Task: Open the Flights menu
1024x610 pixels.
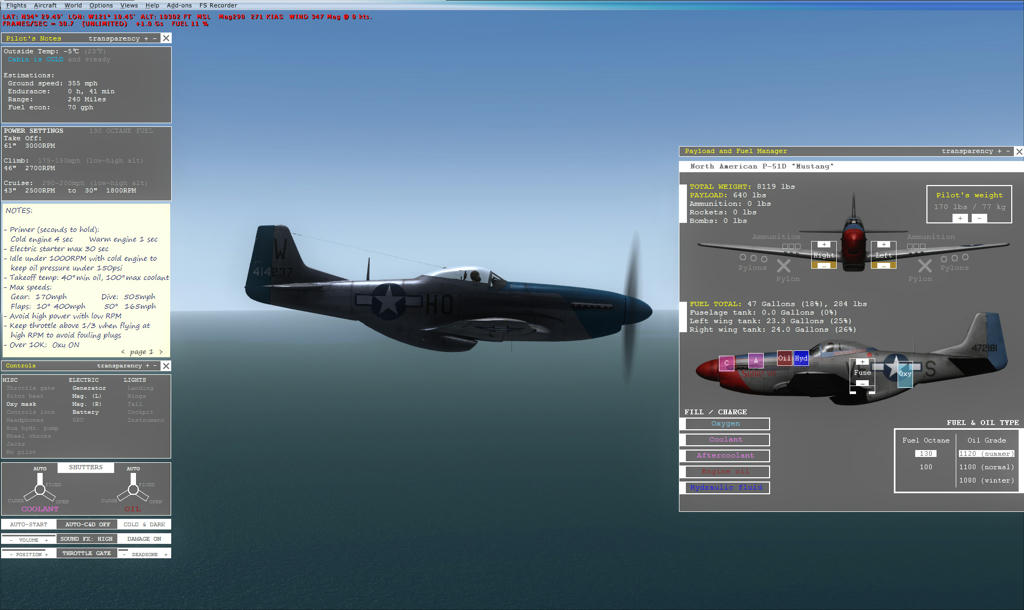Action: [x=16, y=5]
